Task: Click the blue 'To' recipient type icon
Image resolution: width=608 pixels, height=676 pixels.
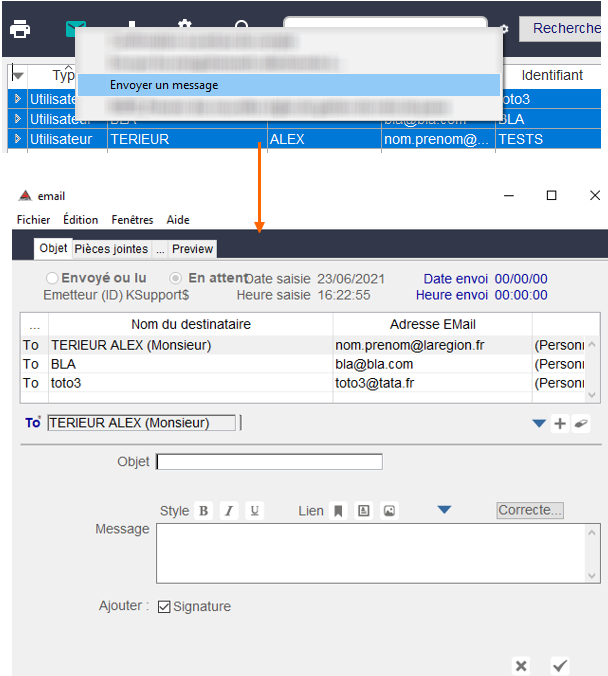Action: (33, 422)
